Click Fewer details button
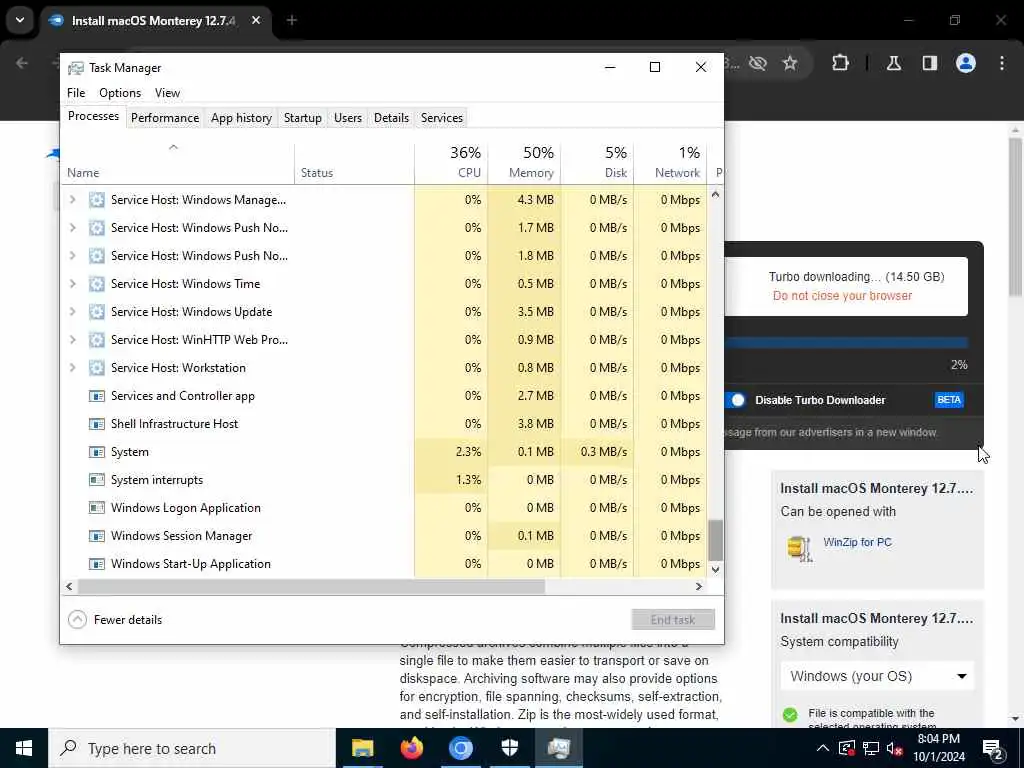Viewport: 1024px width, 768px height. pos(115,620)
